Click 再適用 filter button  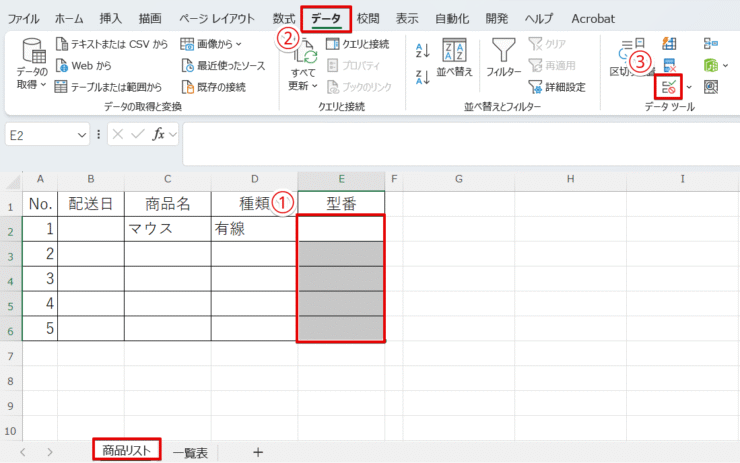coord(552,66)
